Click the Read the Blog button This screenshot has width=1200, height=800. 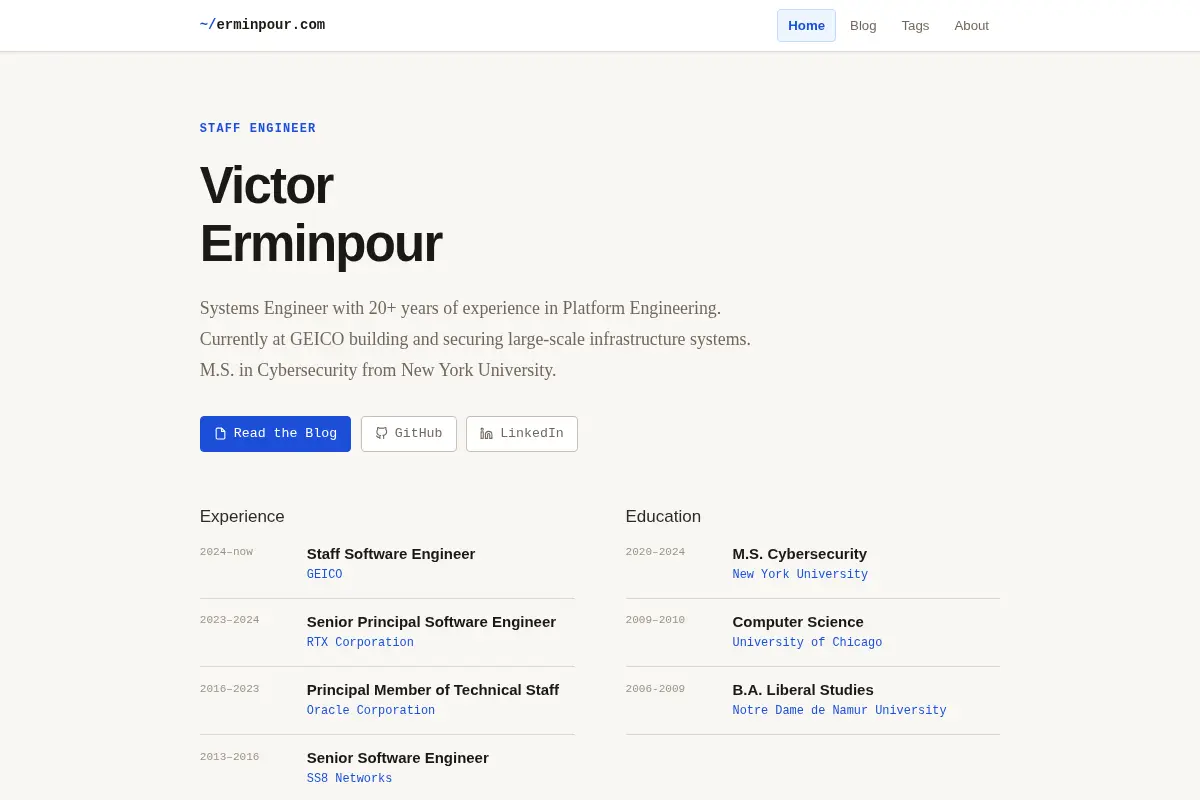(275, 434)
